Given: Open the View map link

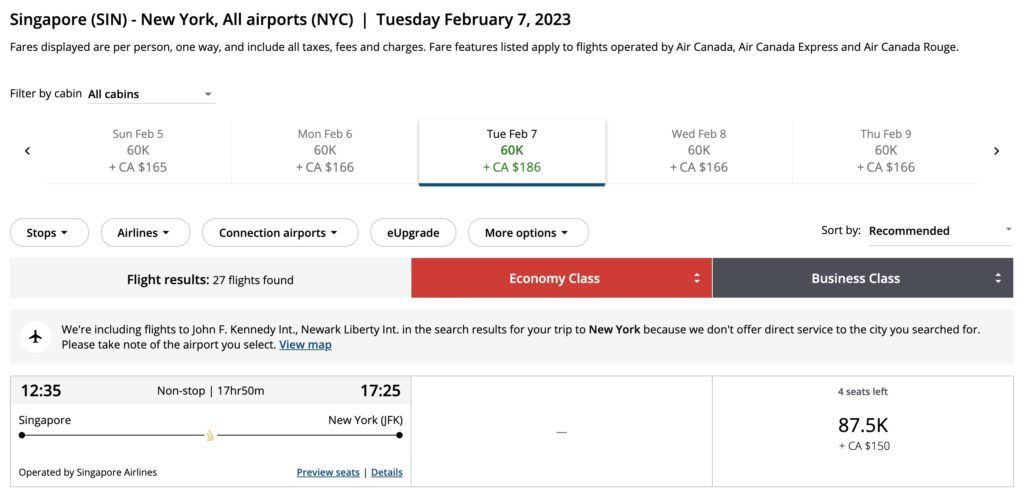Looking at the screenshot, I should point(305,345).
